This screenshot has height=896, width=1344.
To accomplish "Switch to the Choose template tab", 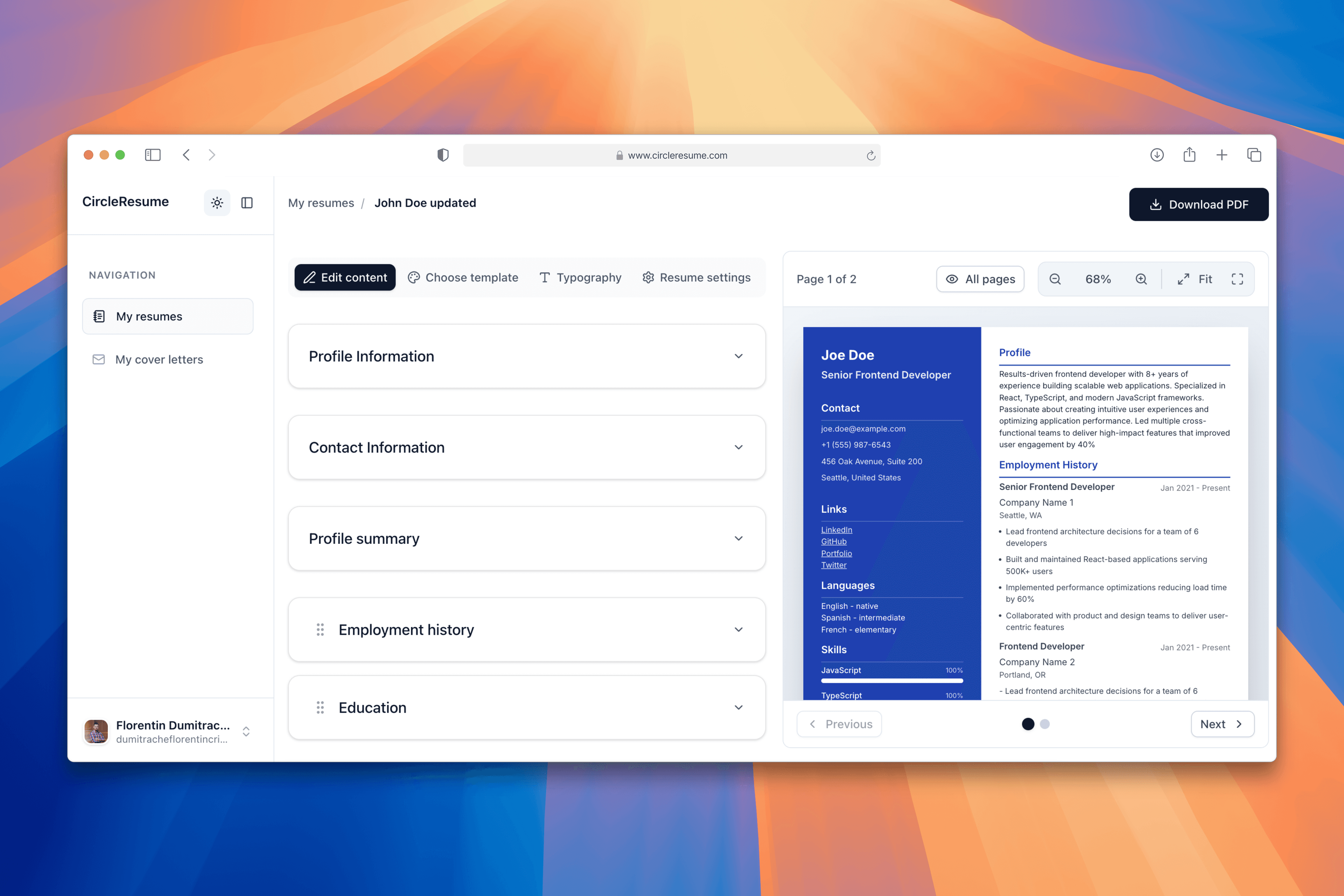I will 463,277.
